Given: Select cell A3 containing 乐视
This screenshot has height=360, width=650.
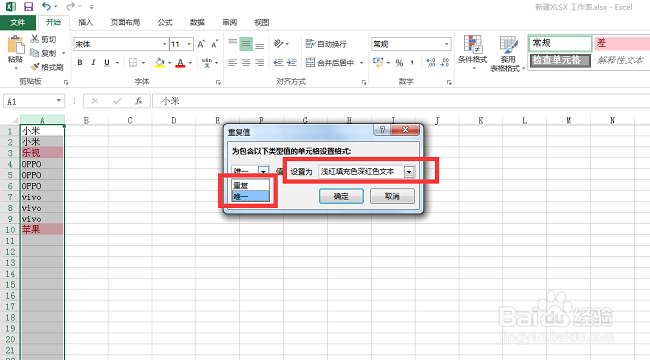Looking at the screenshot, I should tap(42, 153).
